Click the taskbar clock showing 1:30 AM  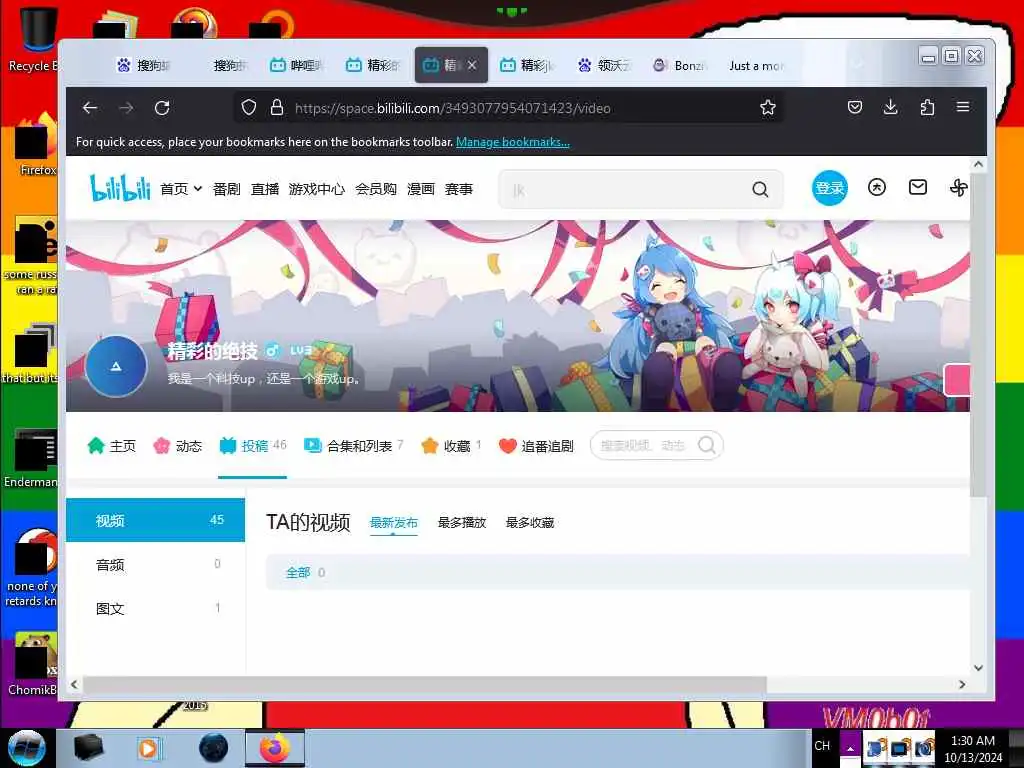click(x=973, y=748)
